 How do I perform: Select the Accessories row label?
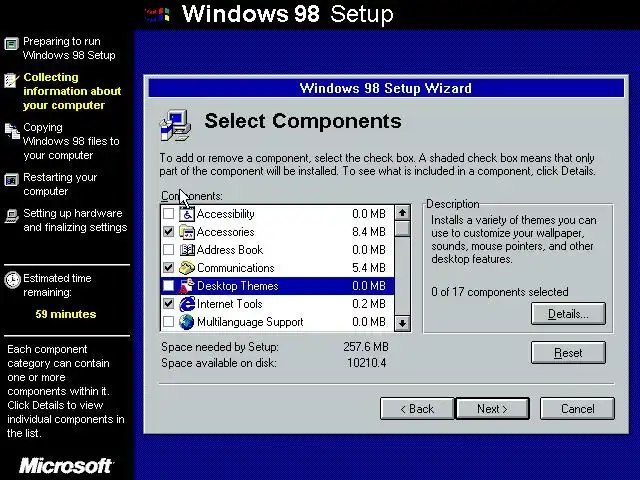225,232
